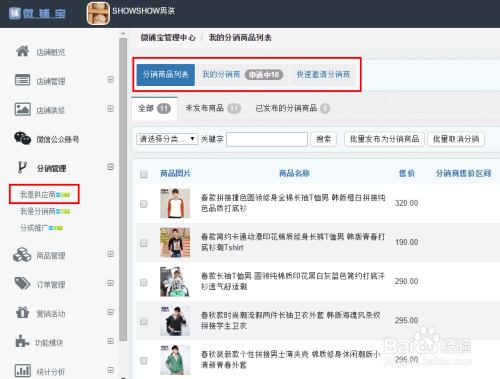Screen dimensions: 500x379
Task: Open thumbnail of the 290.00 product
Action: [x=175, y=282]
